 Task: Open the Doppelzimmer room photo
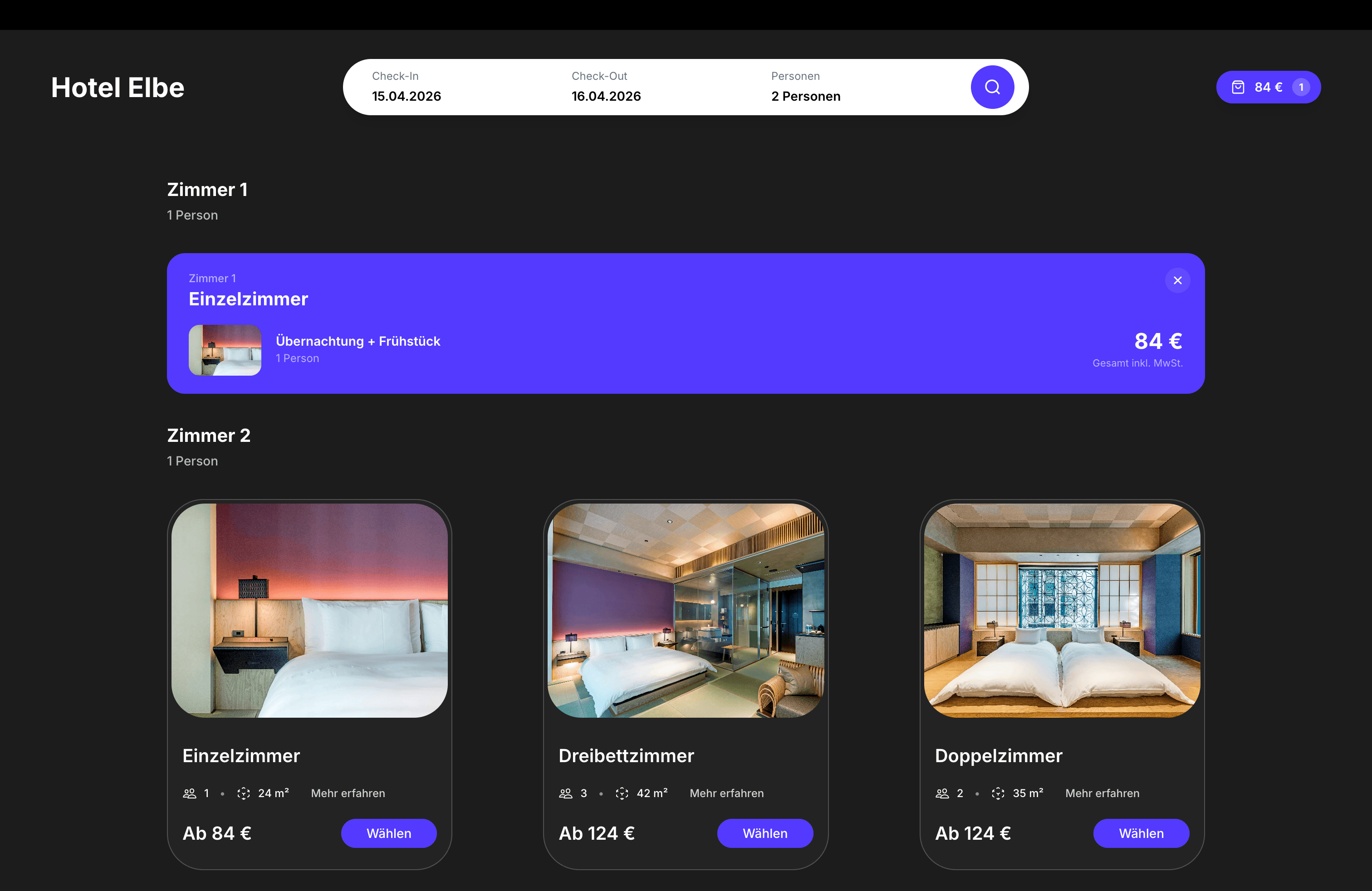[x=1061, y=610]
